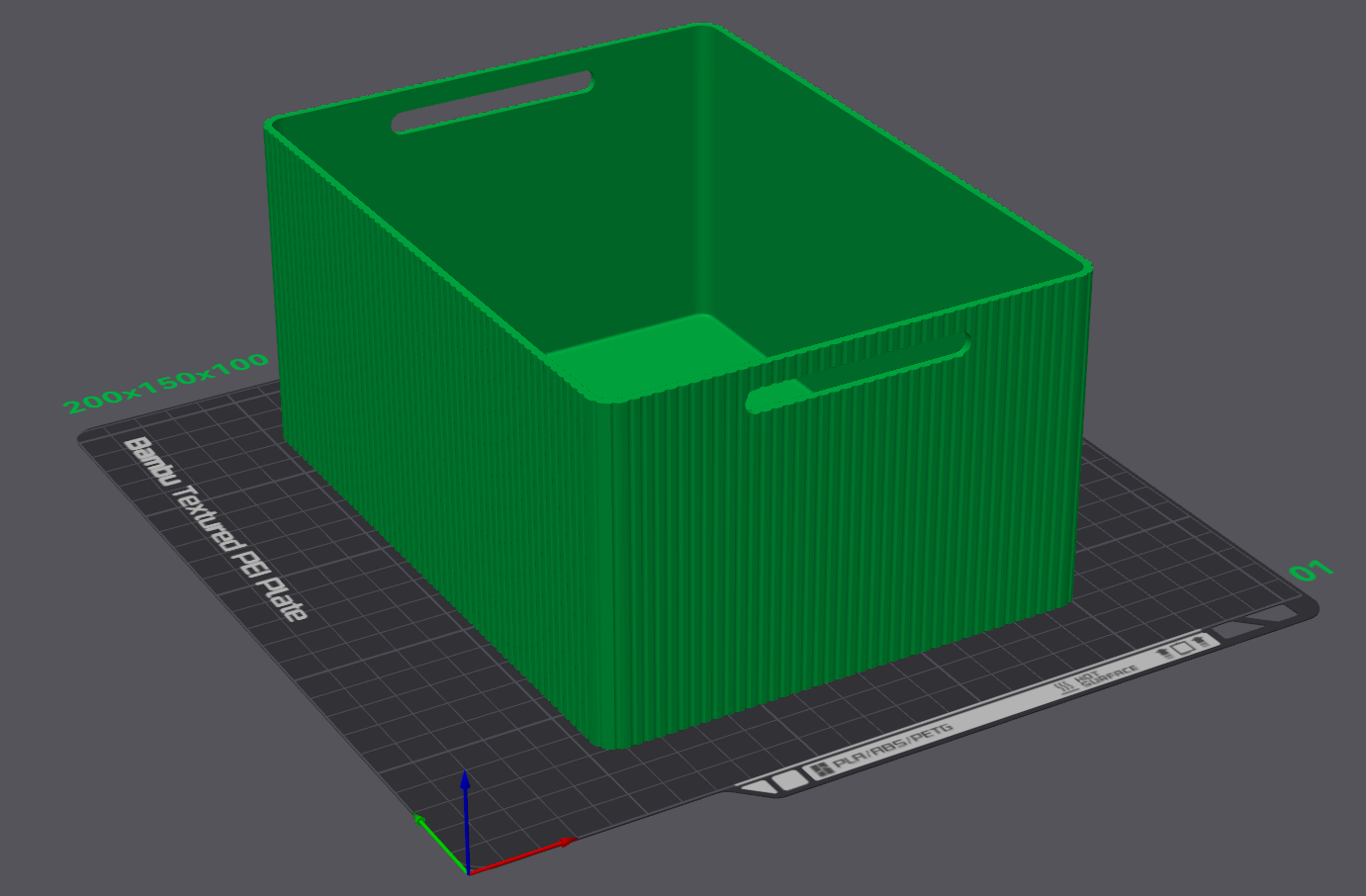Viewport: 1366px width, 896px height.
Task: Click the red X axis arrow
Action: [x=521, y=856]
